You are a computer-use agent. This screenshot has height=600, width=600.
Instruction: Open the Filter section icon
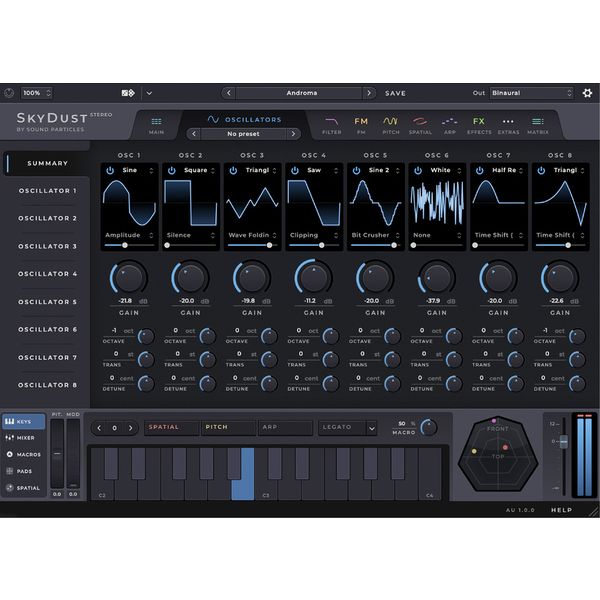331,123
